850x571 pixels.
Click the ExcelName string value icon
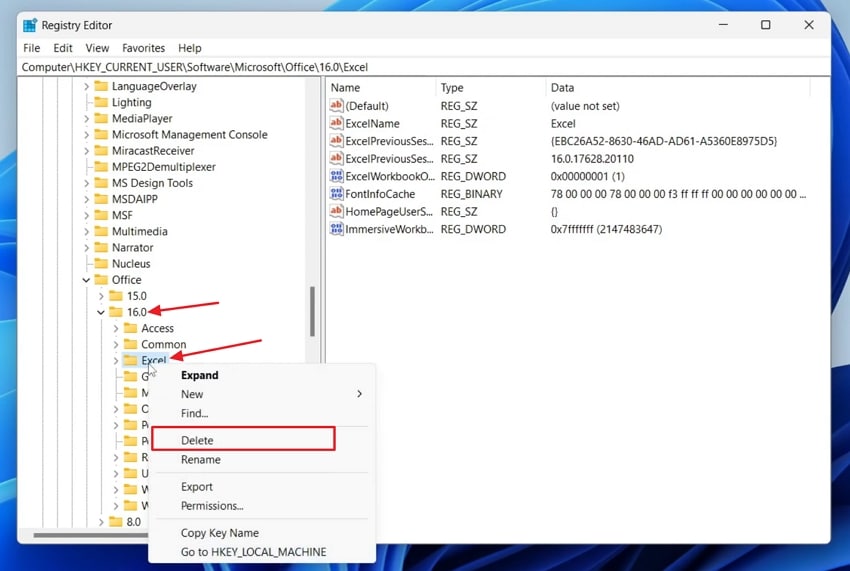tap(337, 123)
